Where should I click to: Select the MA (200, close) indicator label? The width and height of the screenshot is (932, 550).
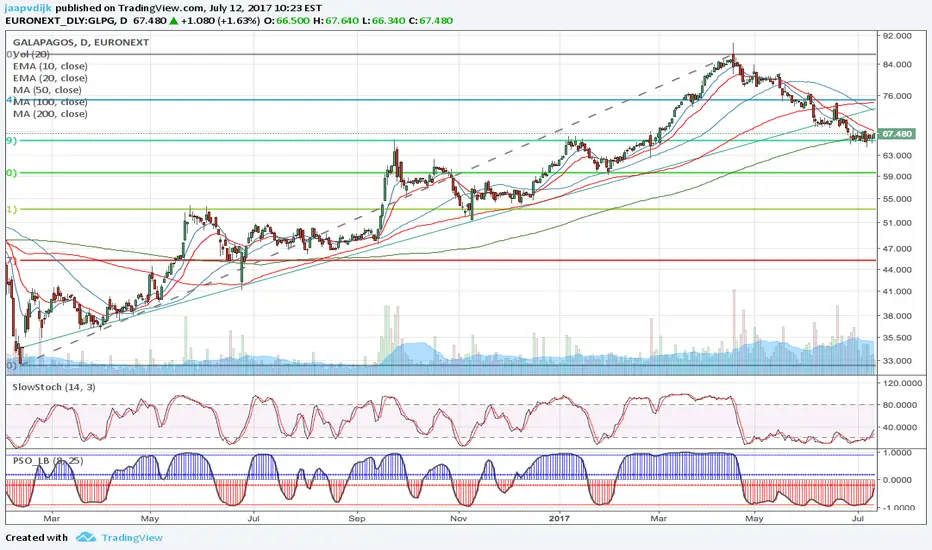pos(50,114)
